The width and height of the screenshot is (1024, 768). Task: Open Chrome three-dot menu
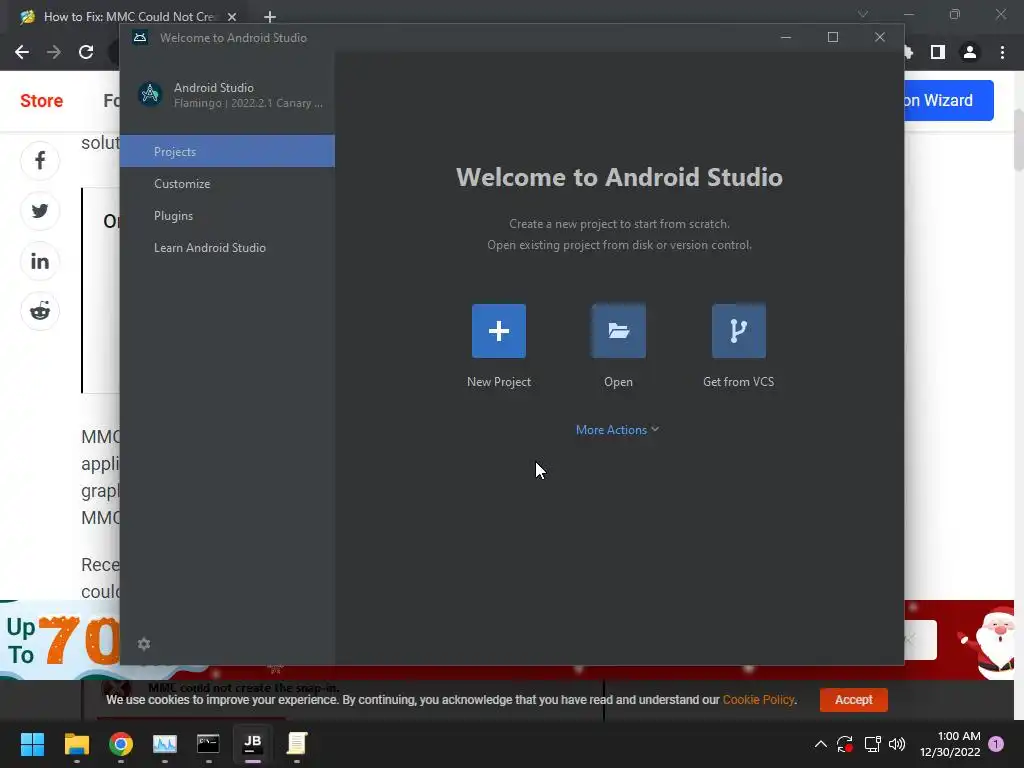pyautogui.click(x=1002, y=52)
